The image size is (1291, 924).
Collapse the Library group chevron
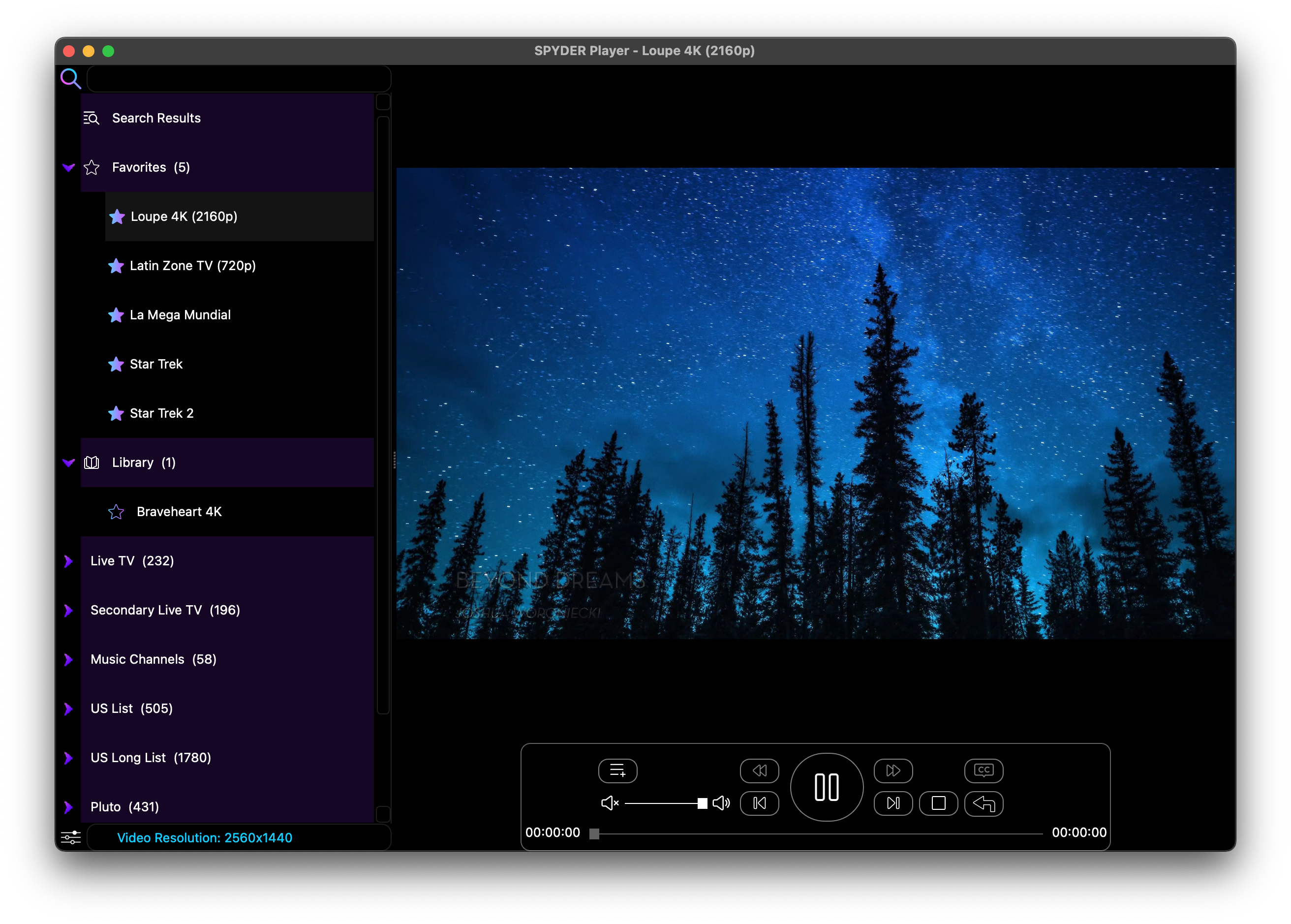68,462
